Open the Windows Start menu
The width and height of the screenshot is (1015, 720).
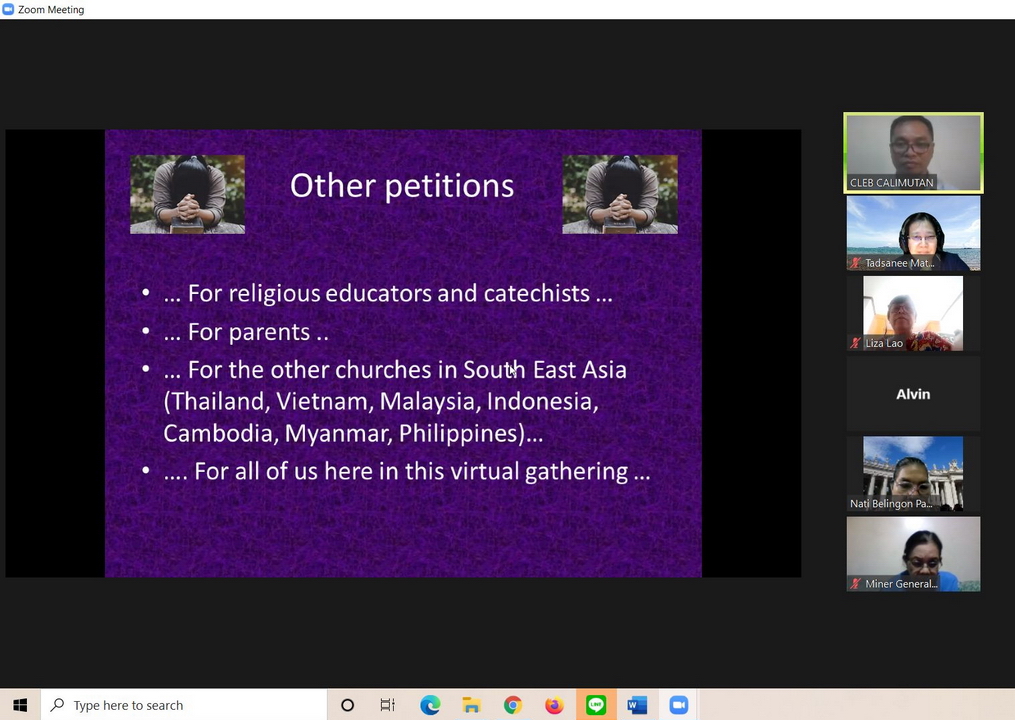[x=20, y=705]
